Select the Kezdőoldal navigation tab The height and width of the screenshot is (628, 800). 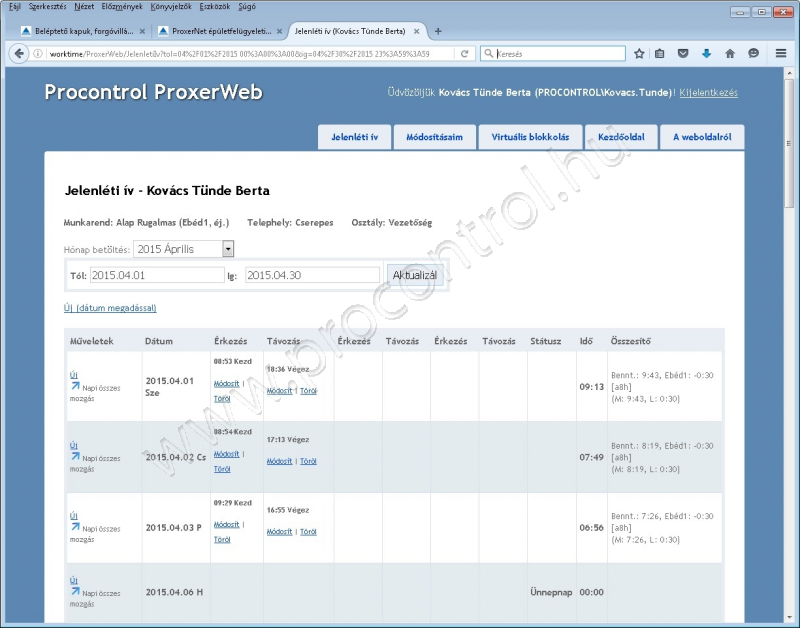[621, 137]
